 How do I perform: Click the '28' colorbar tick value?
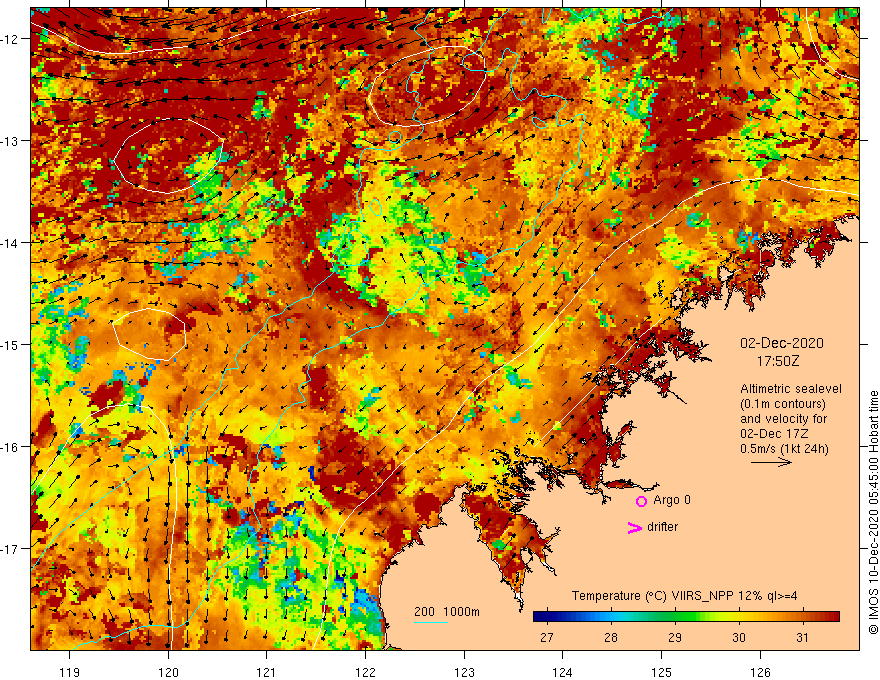click(x=611, y=637)
